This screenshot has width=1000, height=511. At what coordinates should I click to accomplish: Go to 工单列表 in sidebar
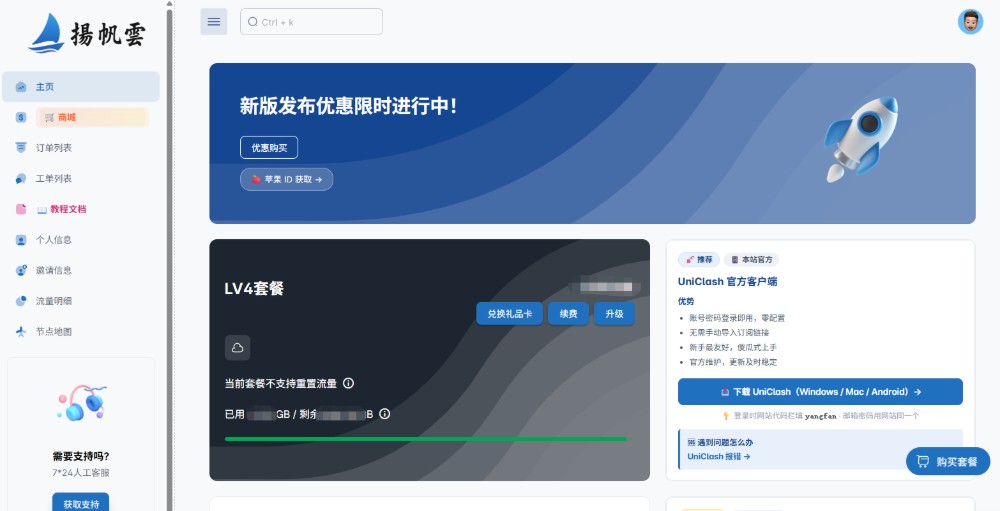click(80, 179)
